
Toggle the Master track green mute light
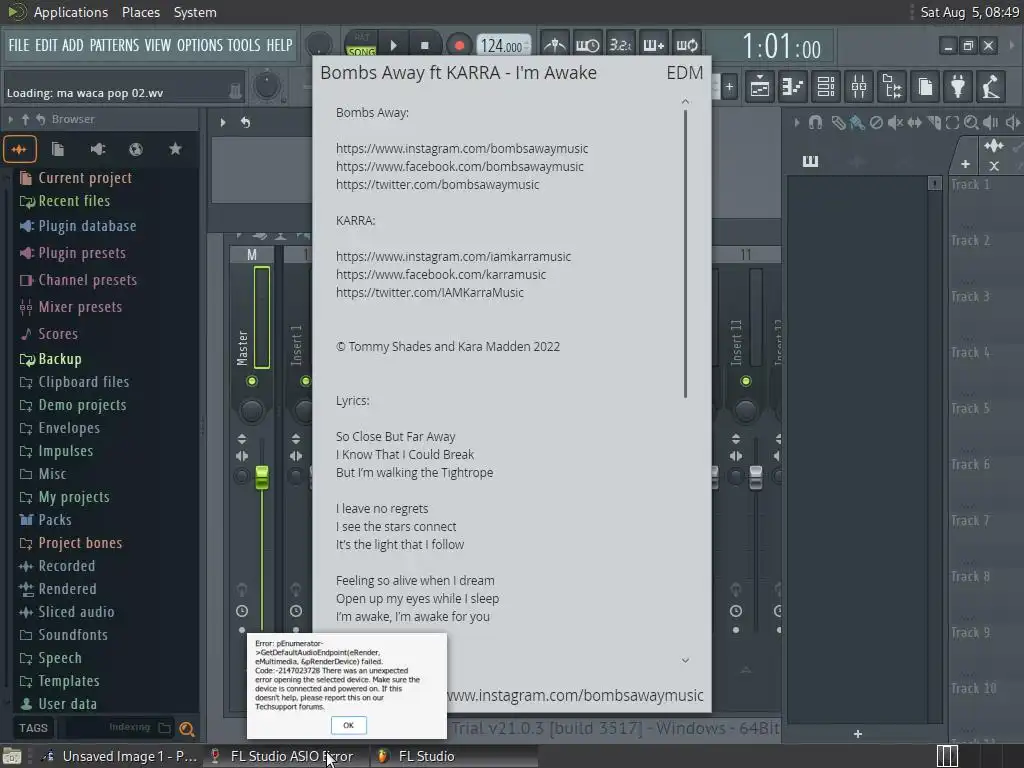click(252, 381)
